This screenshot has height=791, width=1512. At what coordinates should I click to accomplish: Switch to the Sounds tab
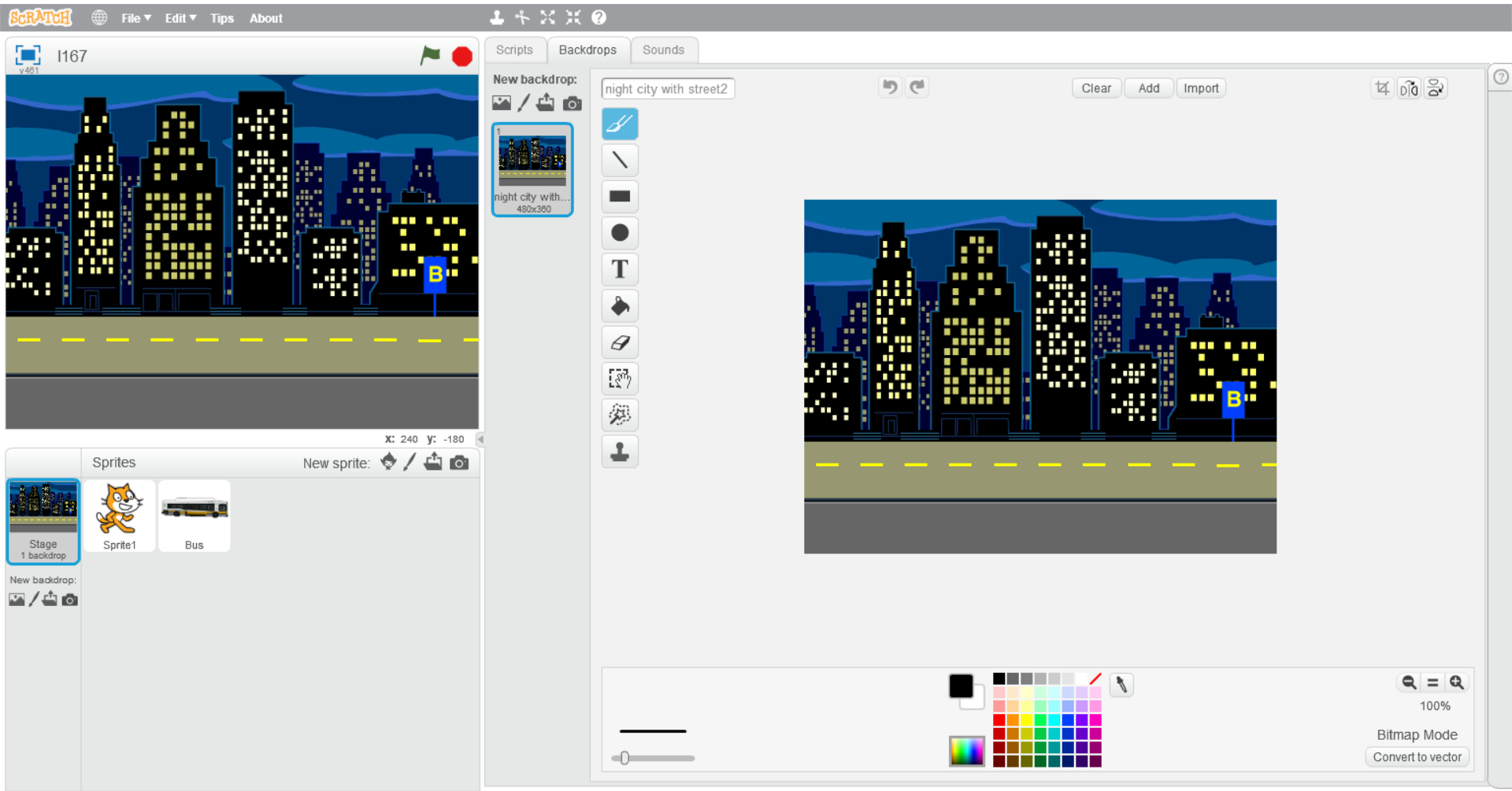[664, 50]
